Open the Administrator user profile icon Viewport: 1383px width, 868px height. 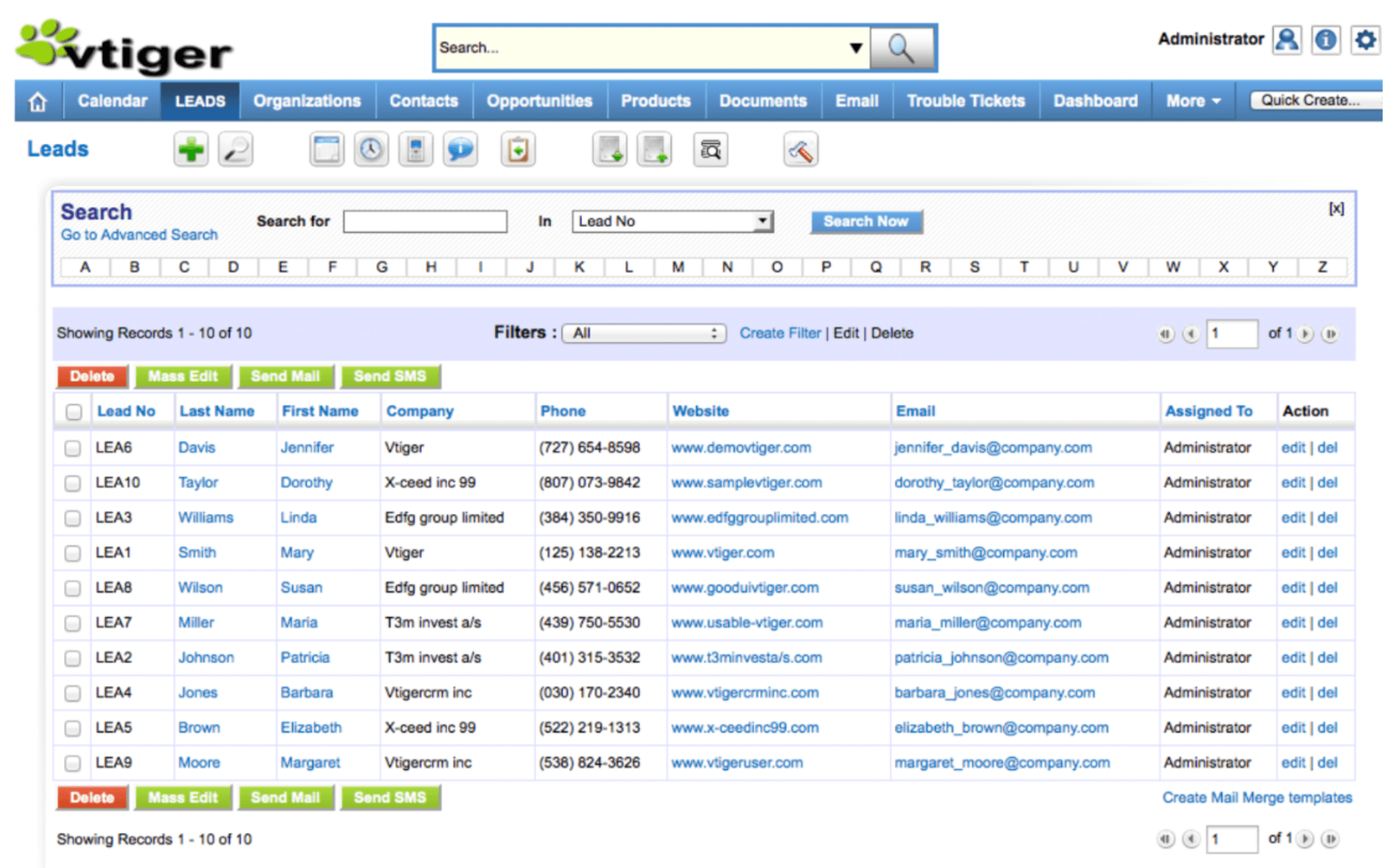(x=1287, y=40)
